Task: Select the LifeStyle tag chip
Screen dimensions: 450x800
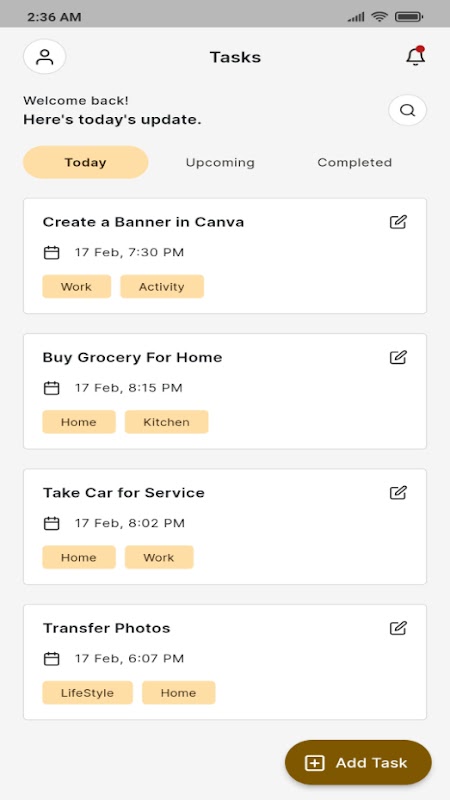Action: coord(87,693)
